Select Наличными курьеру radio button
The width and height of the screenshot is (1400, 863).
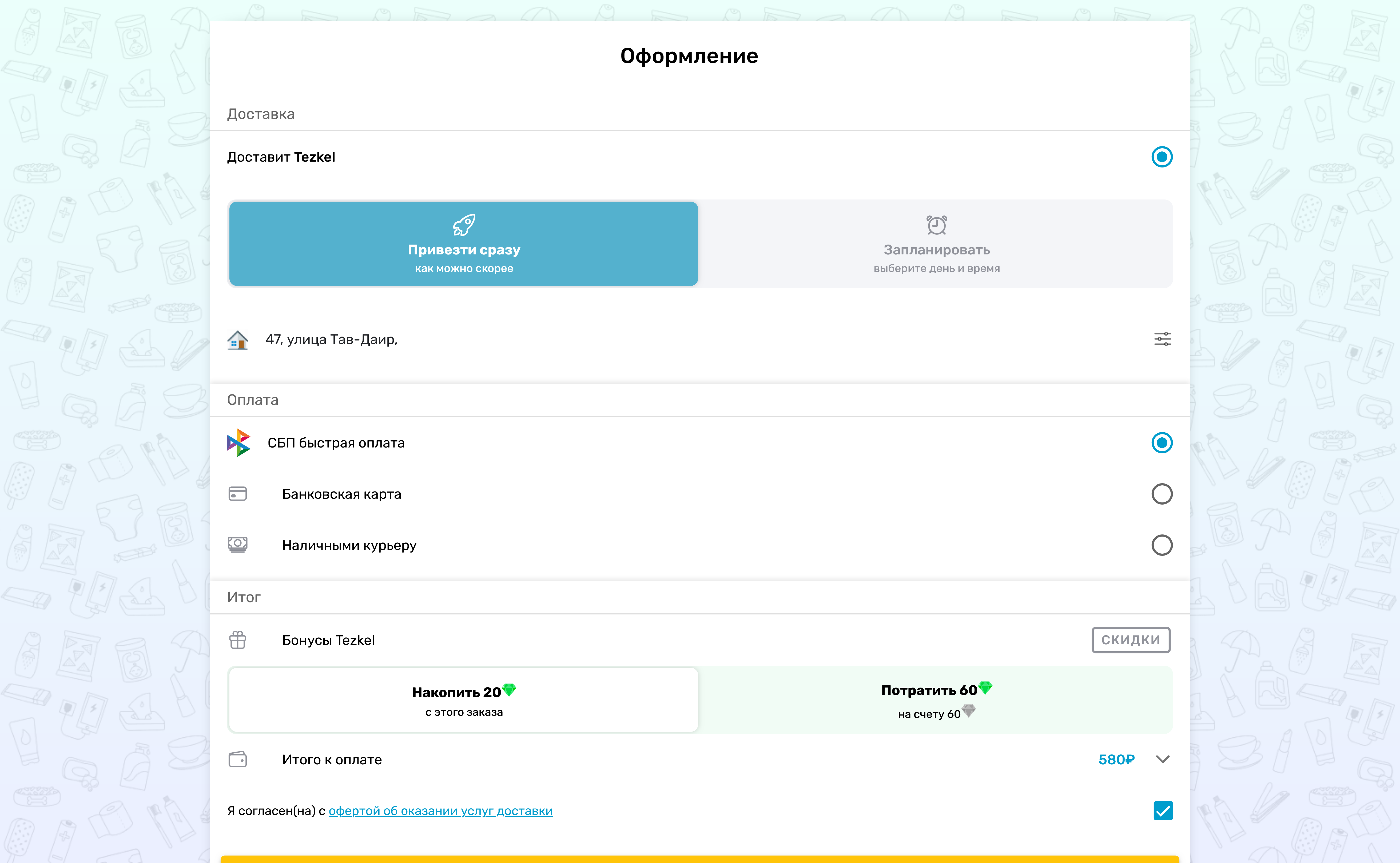click(x=1161, y=545)
